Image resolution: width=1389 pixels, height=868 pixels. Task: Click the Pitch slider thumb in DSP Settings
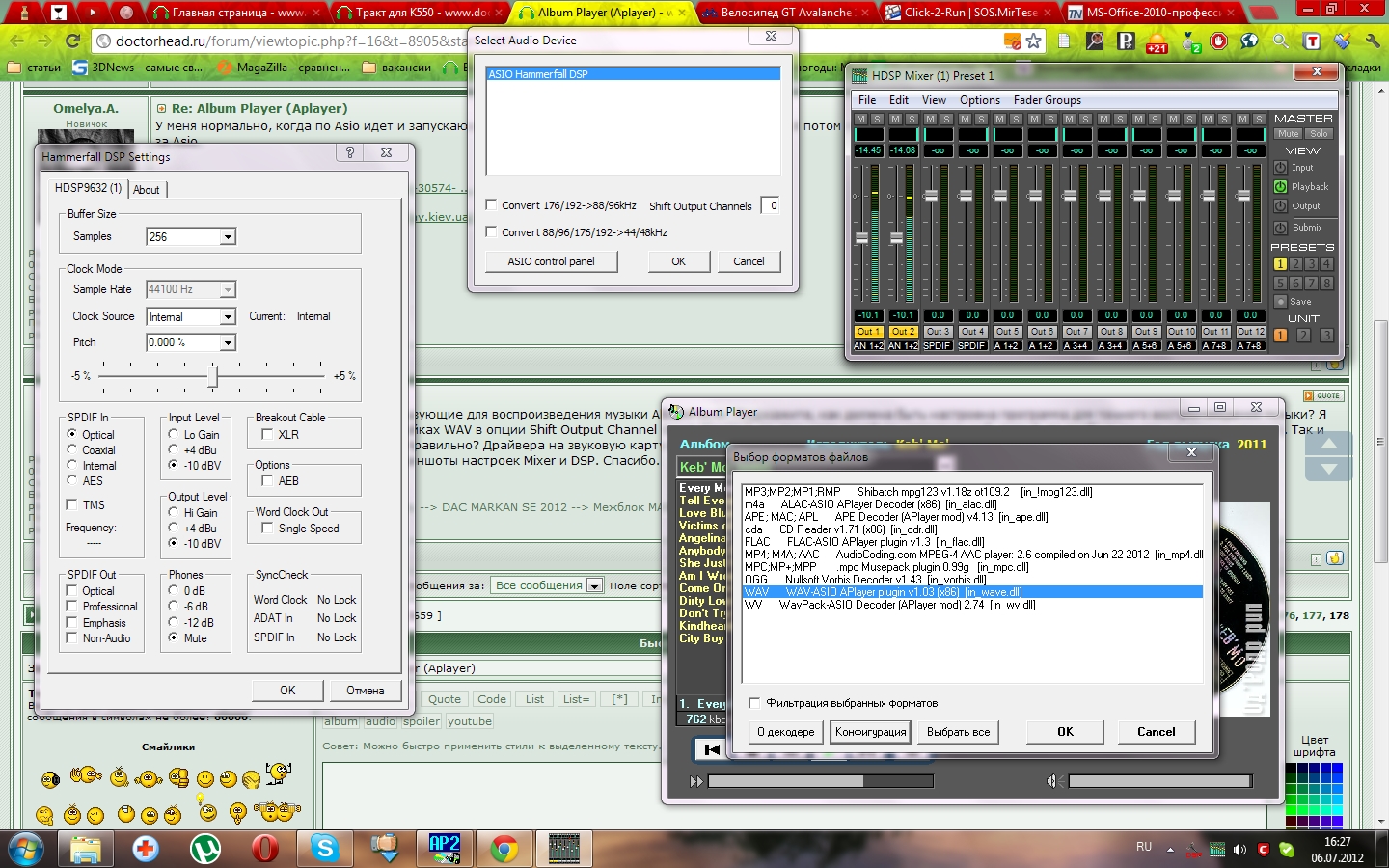click(x=213, y=376)
